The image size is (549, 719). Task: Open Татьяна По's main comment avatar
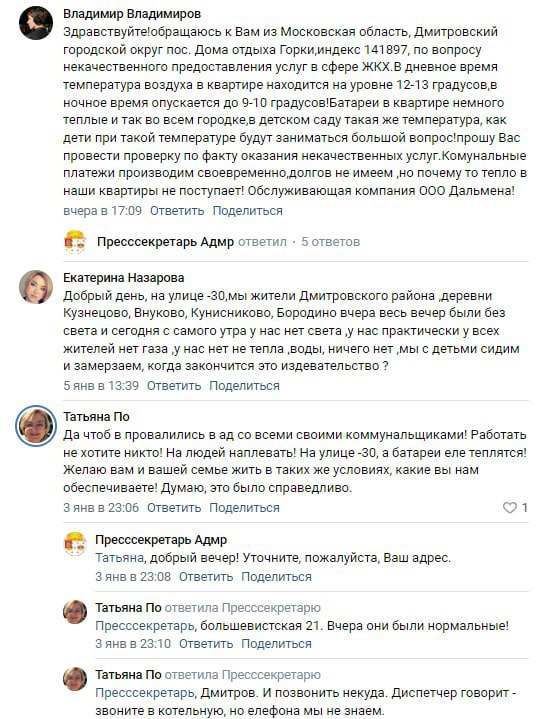click(36, 426)
